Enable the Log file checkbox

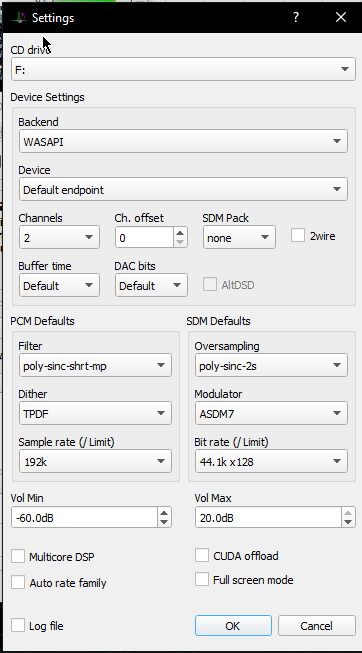[x=18, y=625]
